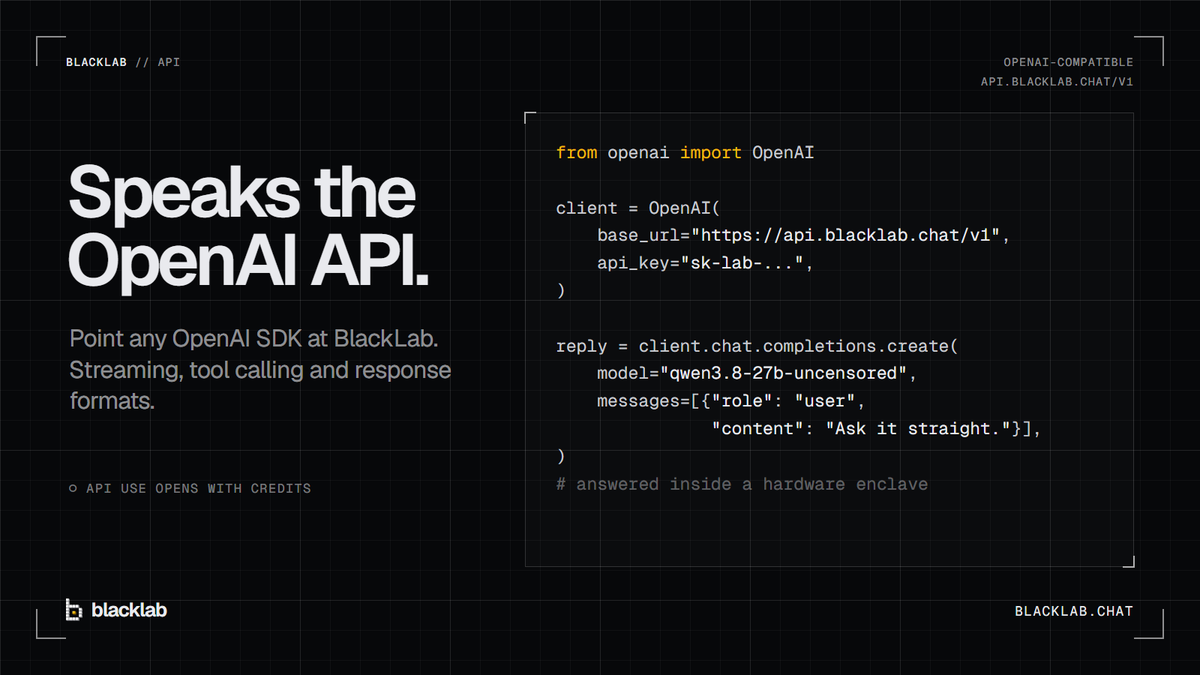Image resolution: width=1200 pixels, height=675 pixels.
Task: Click the hardware enclave comment line
Action: pyautogui.click(x=742, y=484)
